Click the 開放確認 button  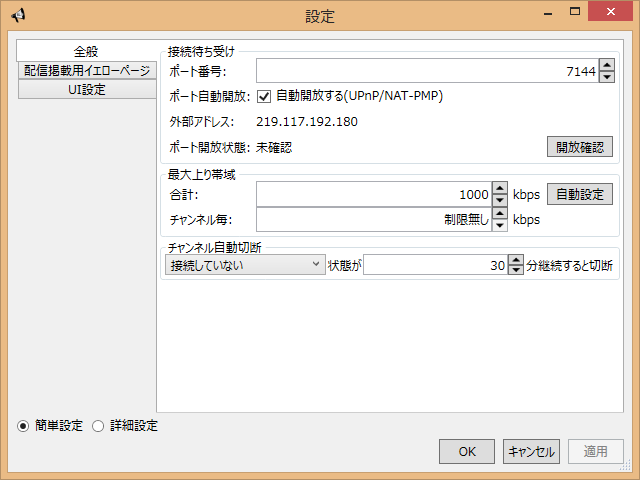pos(580,147)
